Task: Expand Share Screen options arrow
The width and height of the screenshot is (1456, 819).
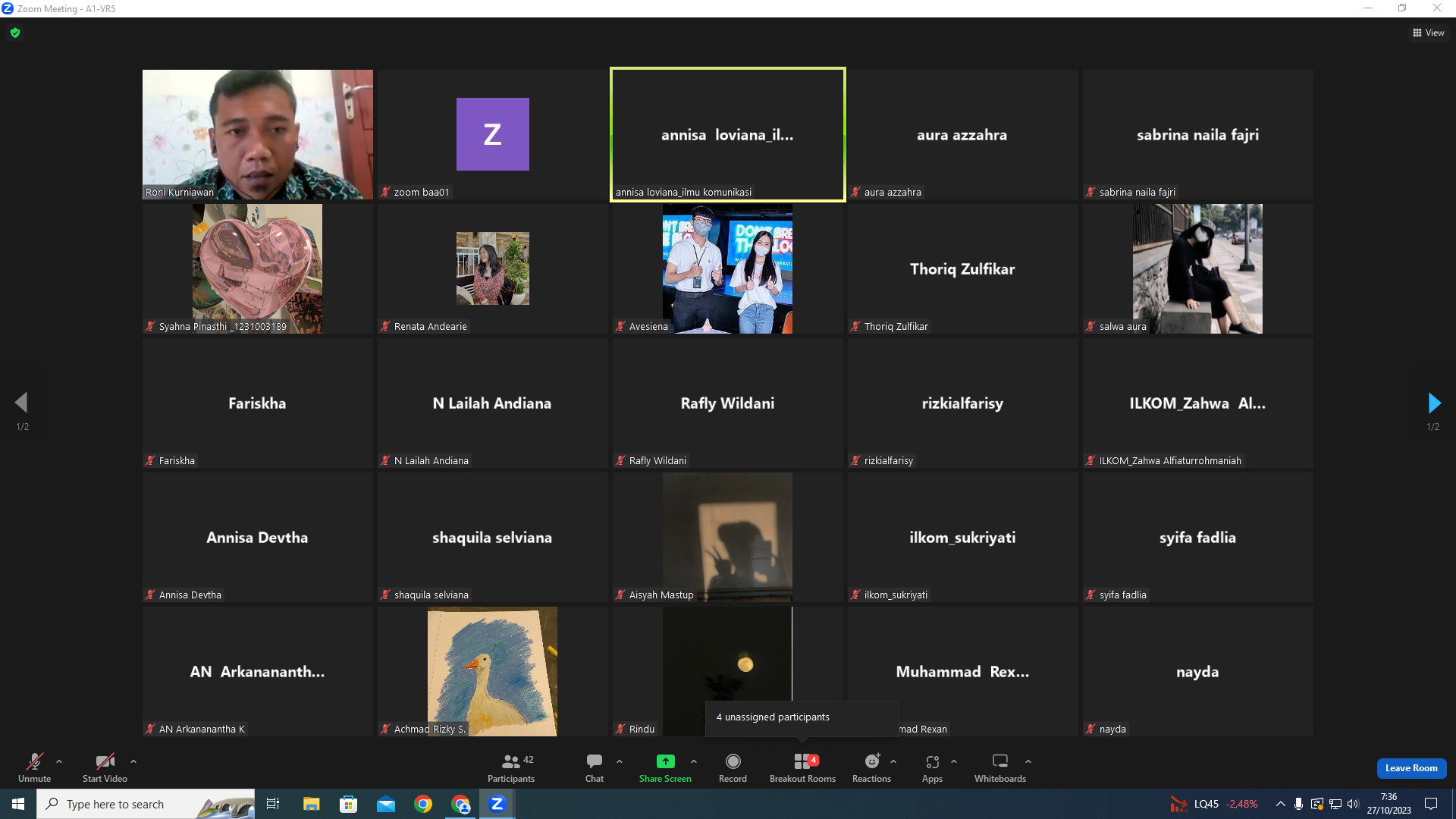Action: coord(694,761)
